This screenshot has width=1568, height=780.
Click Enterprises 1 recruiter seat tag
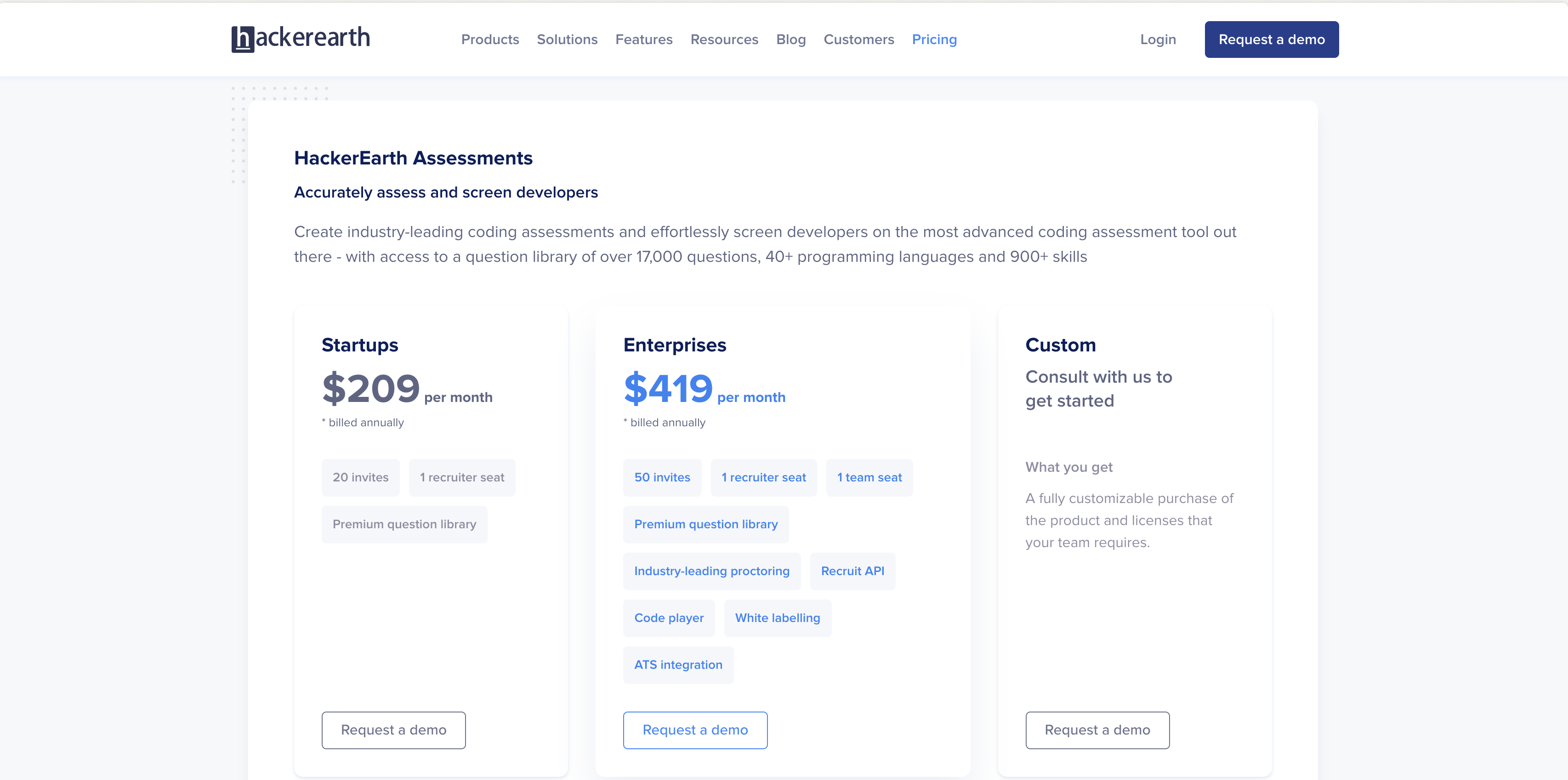[x=763, y=477]
